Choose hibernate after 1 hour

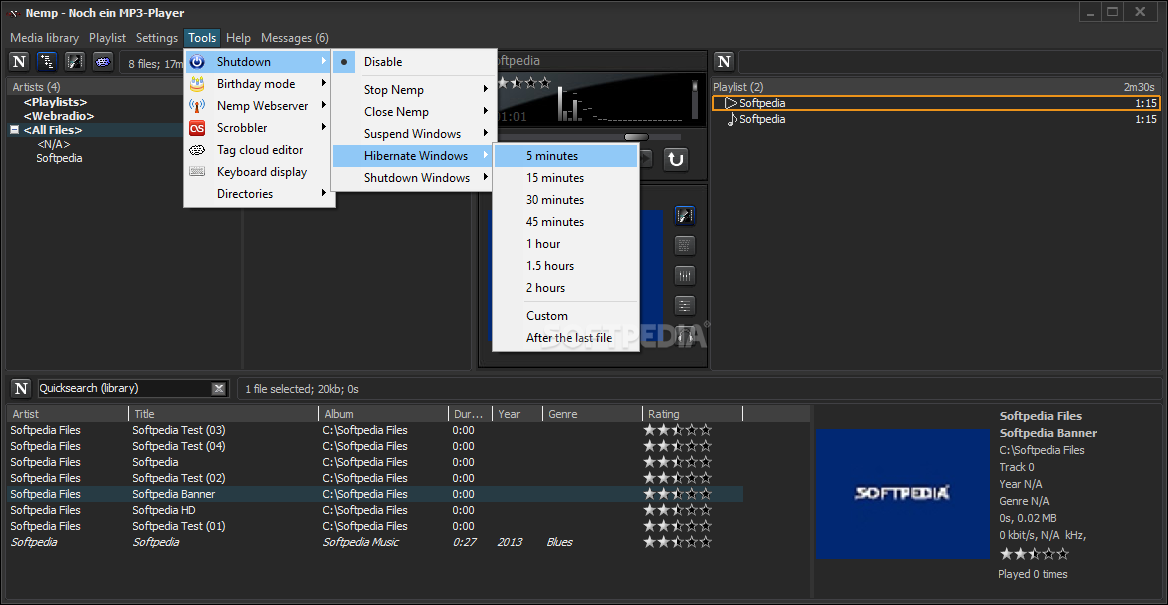(x=565, y=244)
